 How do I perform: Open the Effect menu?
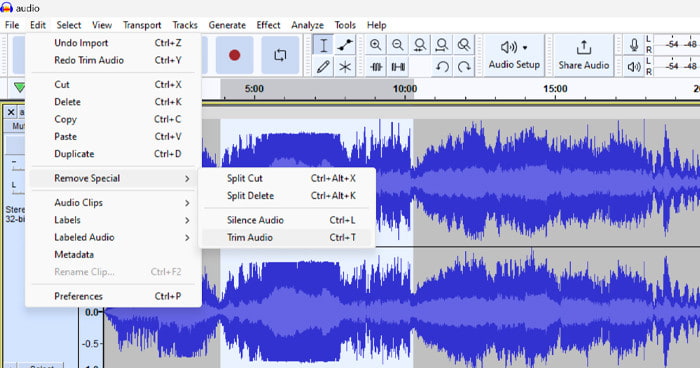tap(268, 25)
